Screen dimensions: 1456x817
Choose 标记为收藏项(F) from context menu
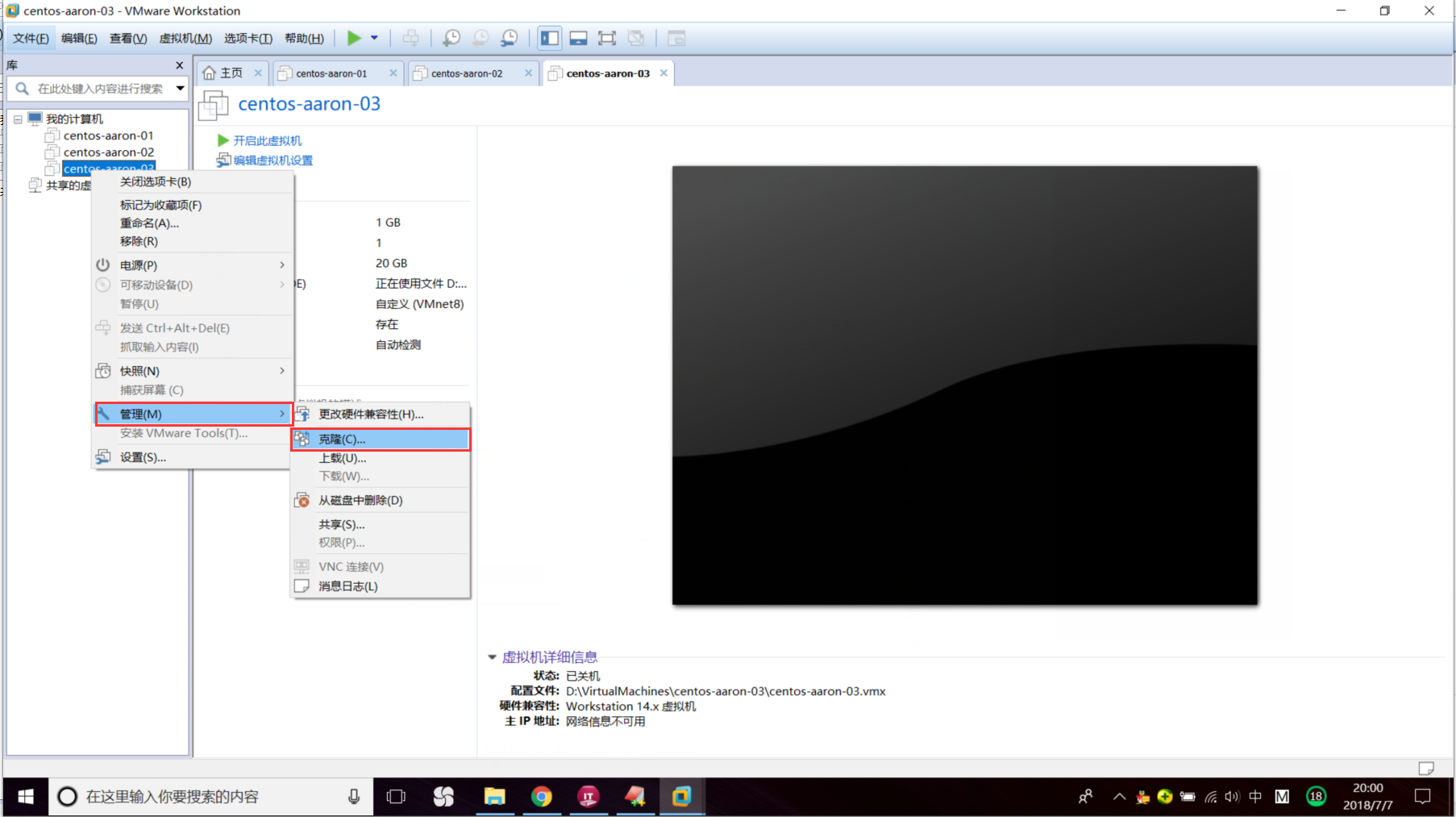[x=193, y=205]
